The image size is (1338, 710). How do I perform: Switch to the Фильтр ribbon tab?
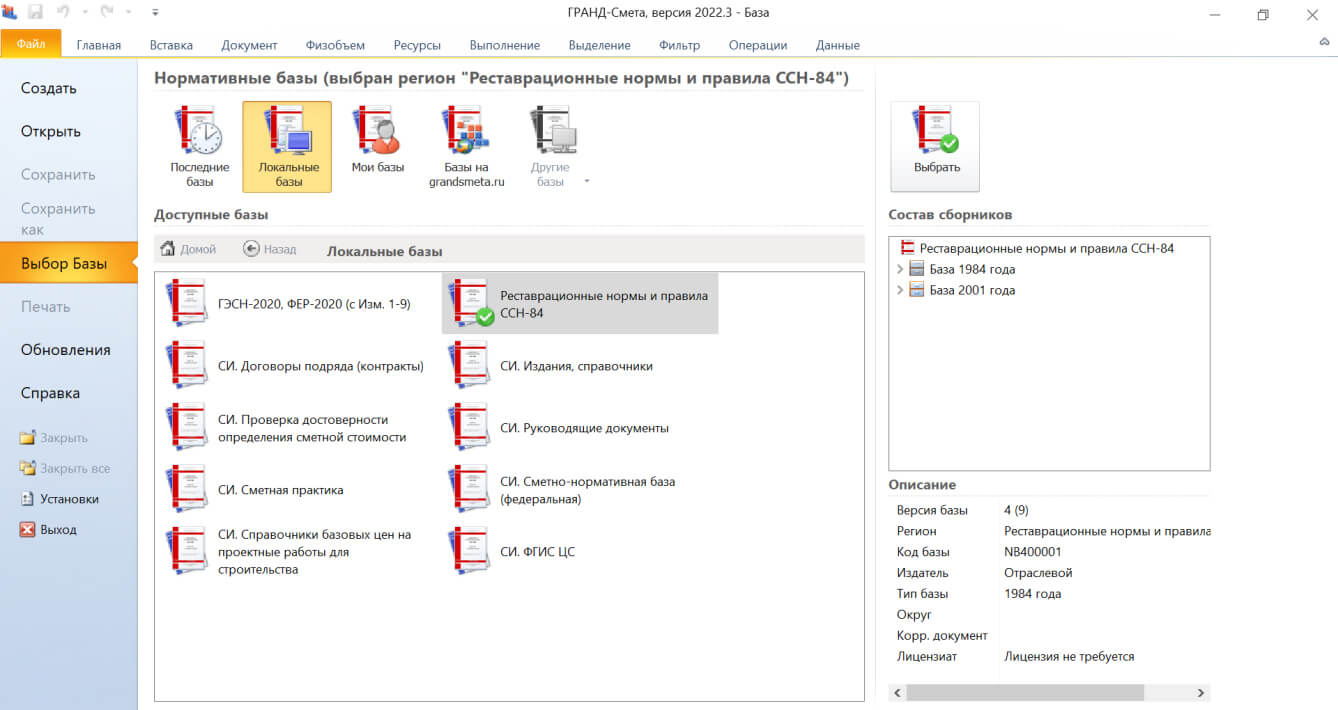[x=679, y=45]
